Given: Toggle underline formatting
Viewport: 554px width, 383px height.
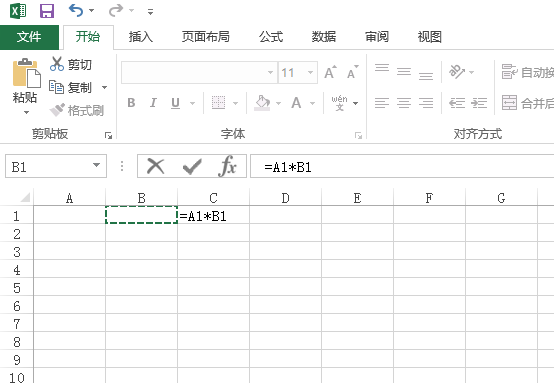Looking at the screenshot, I should click(x=176, y=103).
